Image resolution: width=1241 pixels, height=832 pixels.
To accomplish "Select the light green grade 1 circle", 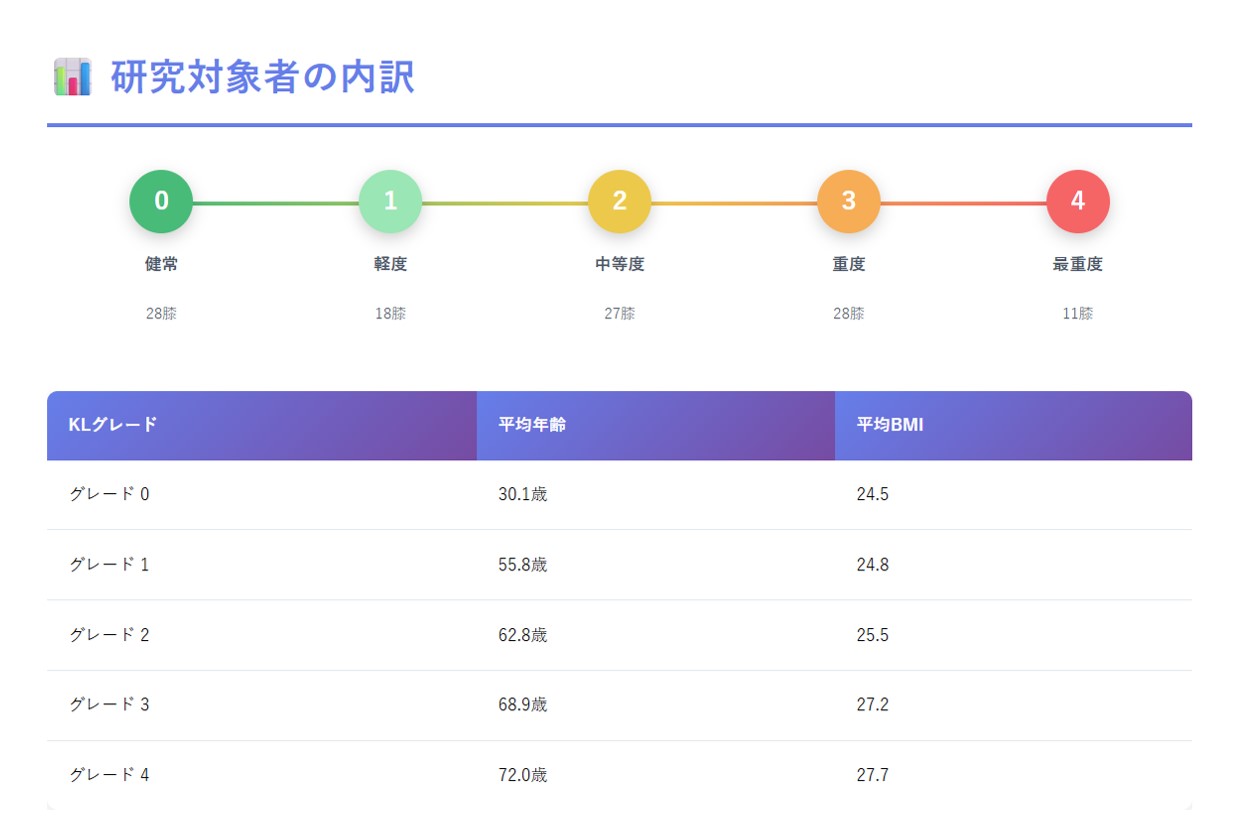I will 390,201.
